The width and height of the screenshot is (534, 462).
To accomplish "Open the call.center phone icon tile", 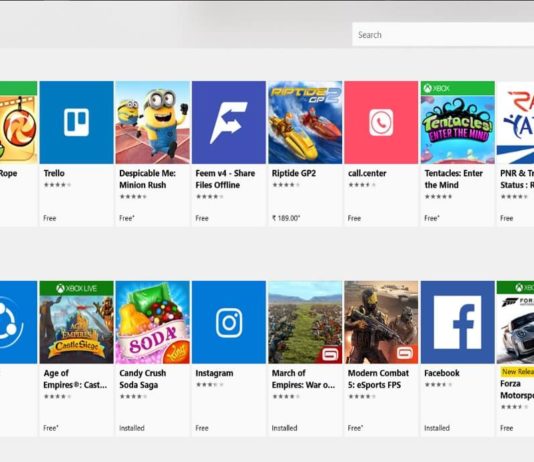I will coord(381,122).
